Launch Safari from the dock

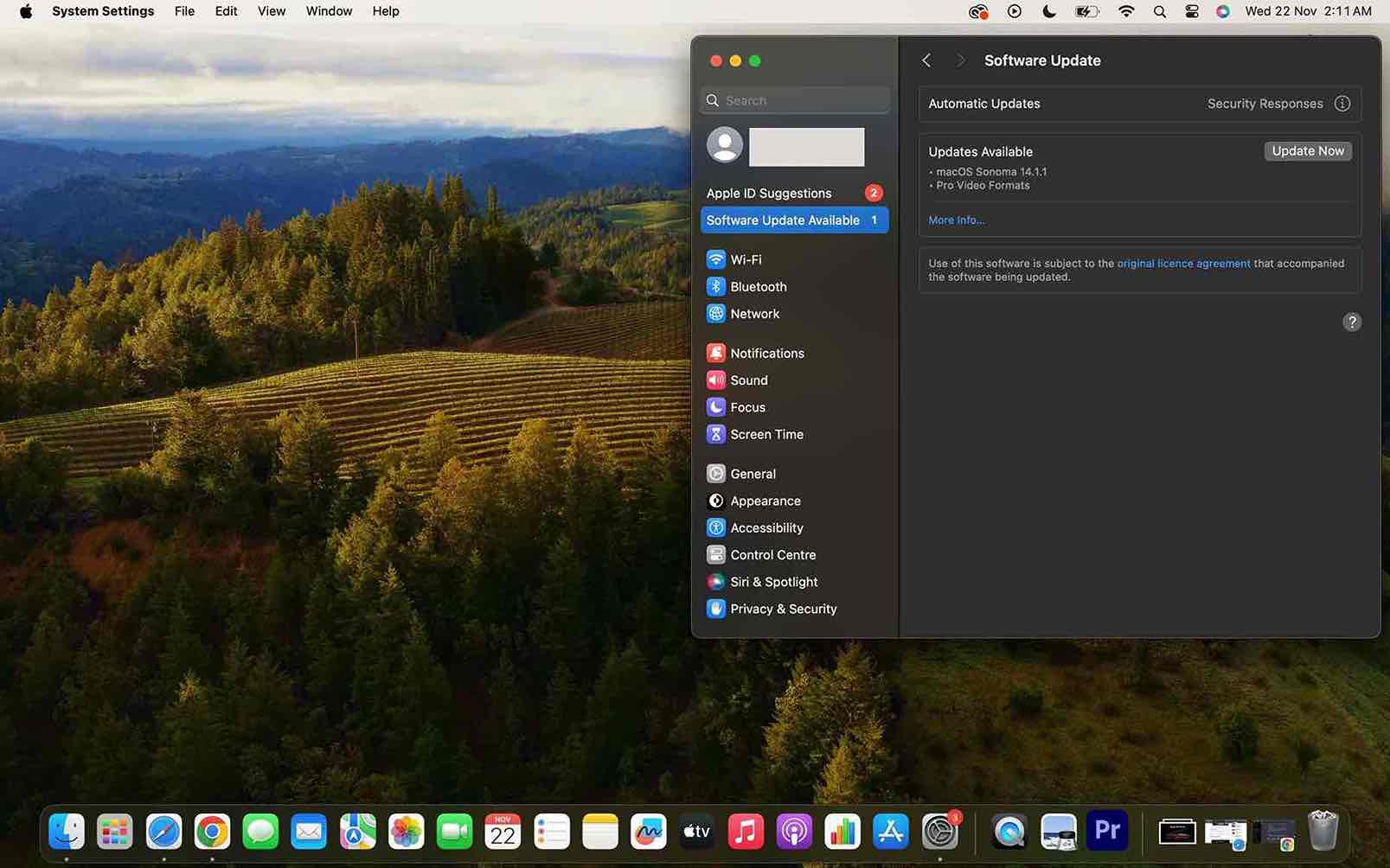[163, 833]
